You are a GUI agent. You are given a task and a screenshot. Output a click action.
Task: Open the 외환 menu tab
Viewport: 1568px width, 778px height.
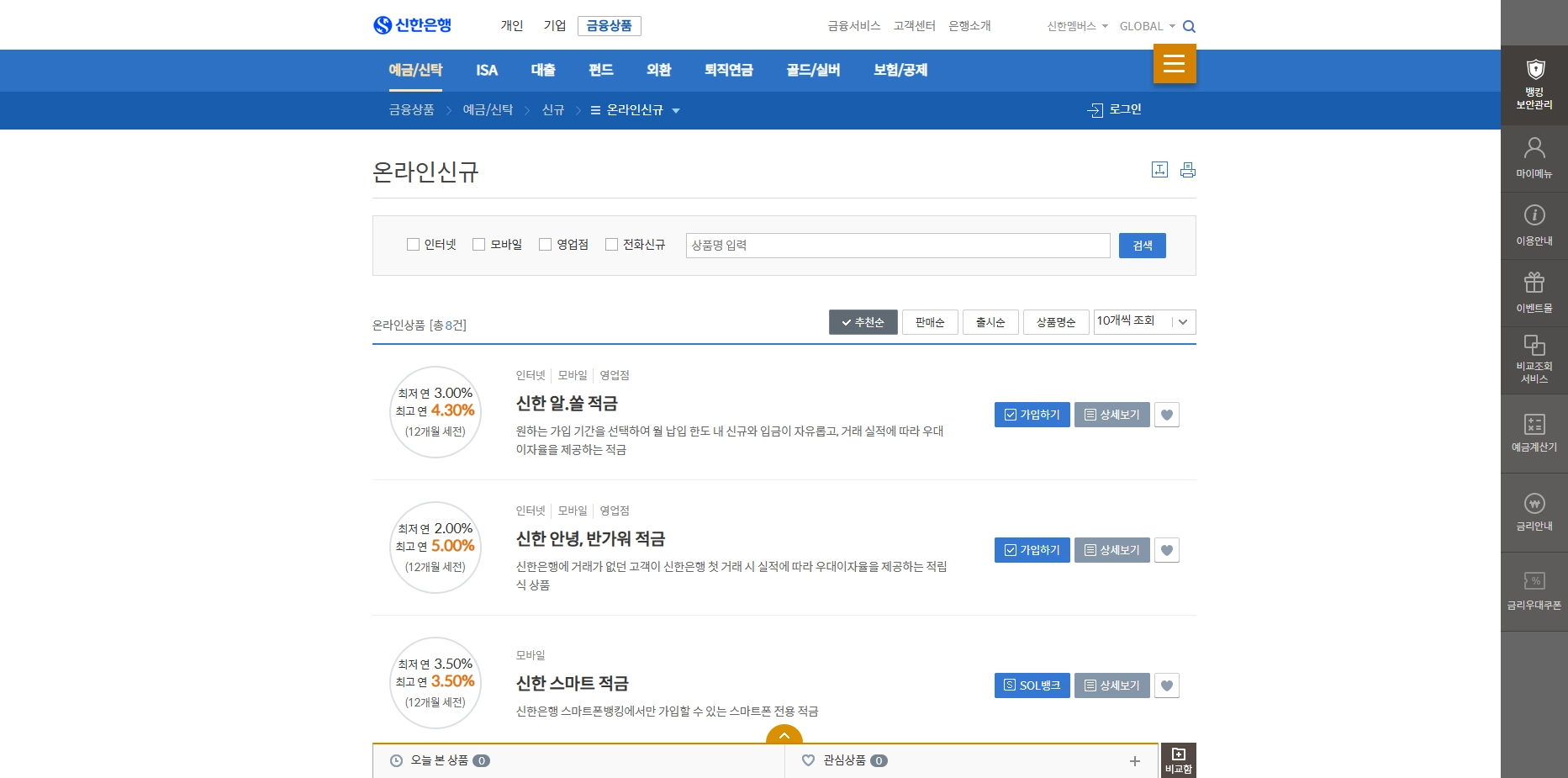point(658,70)
